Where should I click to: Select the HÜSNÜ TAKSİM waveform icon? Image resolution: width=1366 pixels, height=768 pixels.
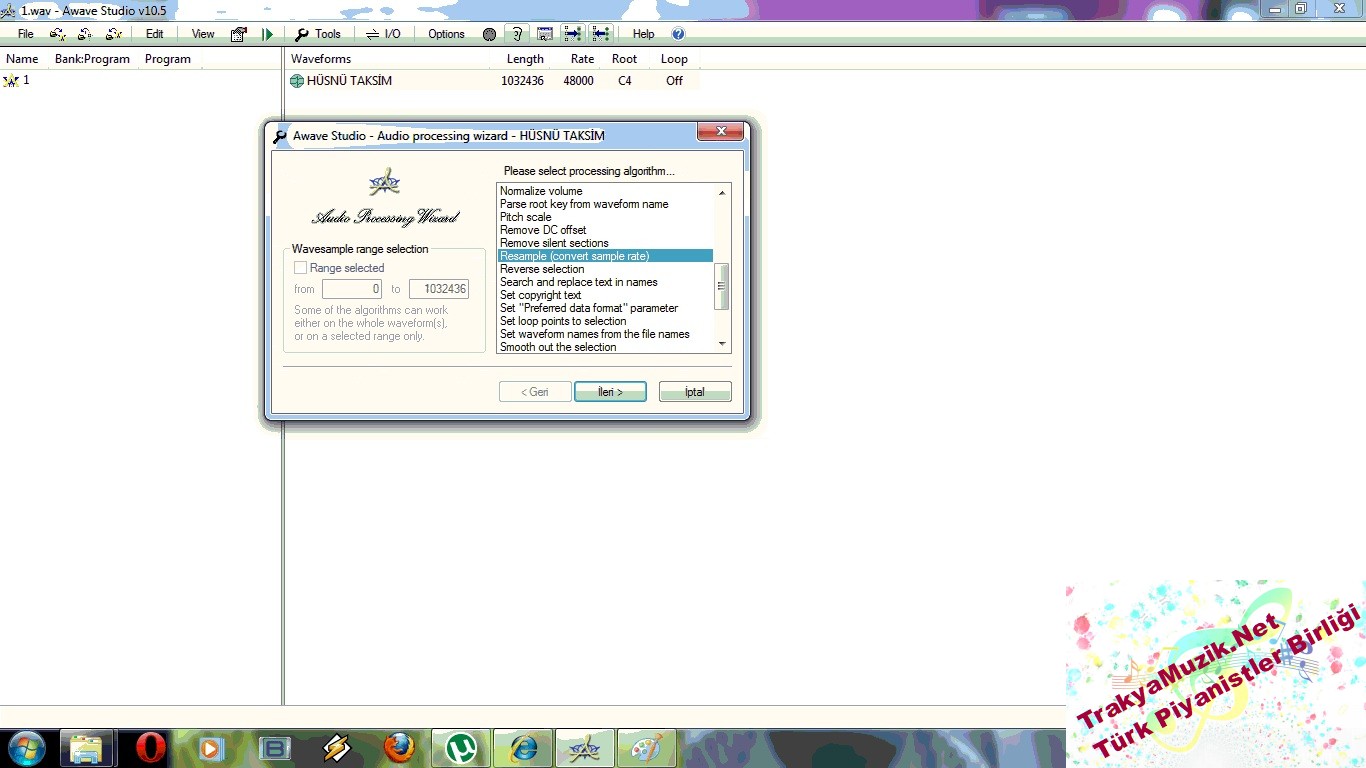(297, 81)
